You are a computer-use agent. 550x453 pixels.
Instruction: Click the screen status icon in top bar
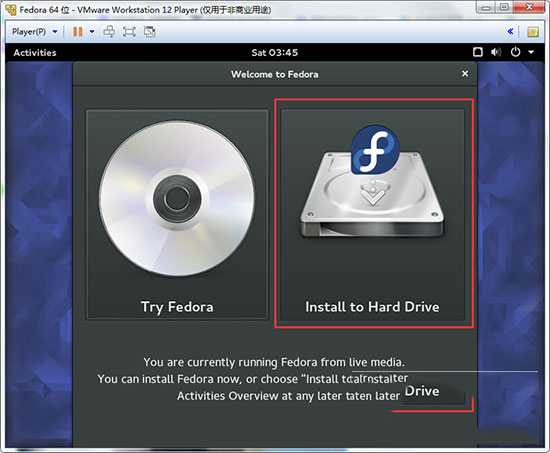pyautogui.click(x=478, y=52)
